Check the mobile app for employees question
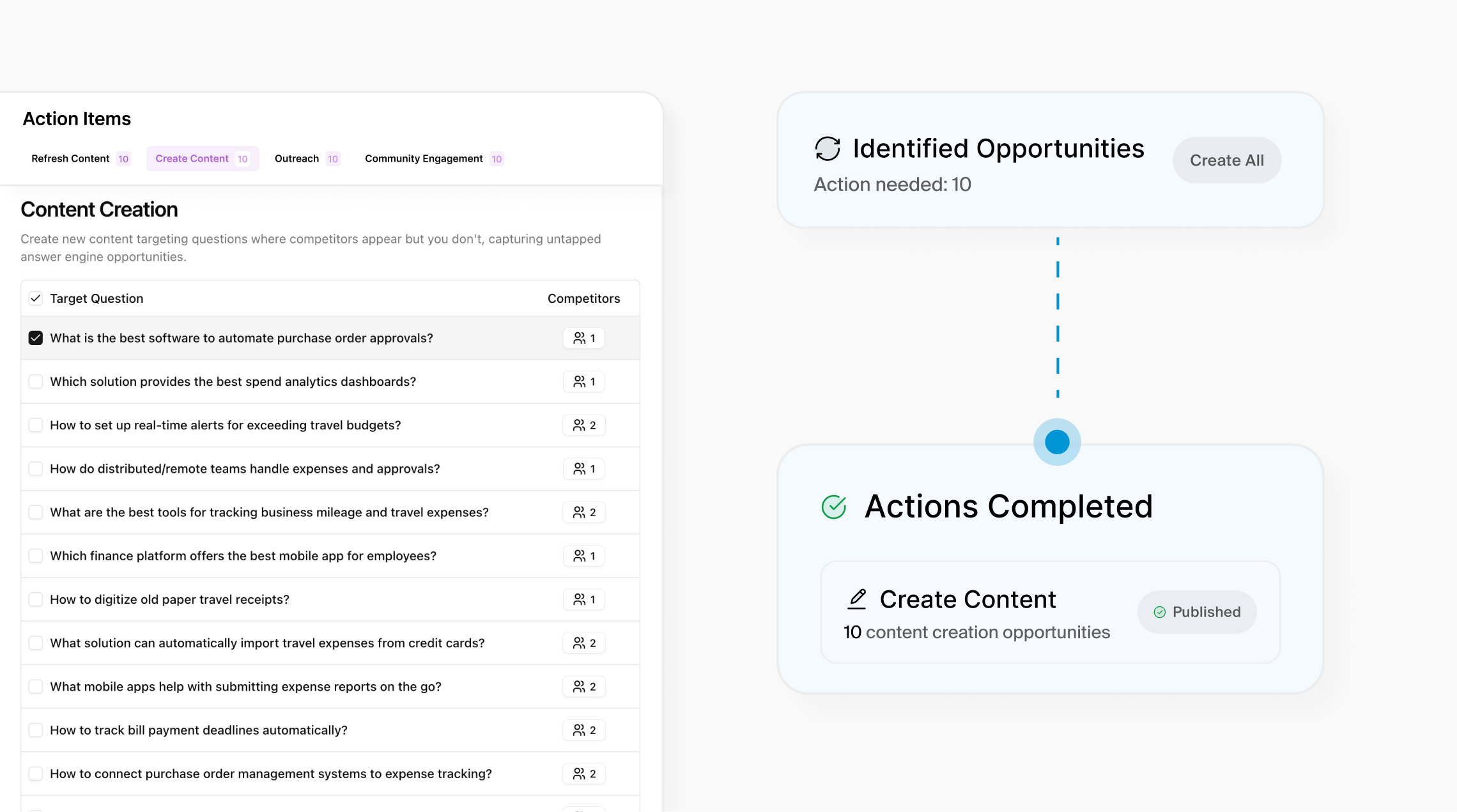 point(36,556)
